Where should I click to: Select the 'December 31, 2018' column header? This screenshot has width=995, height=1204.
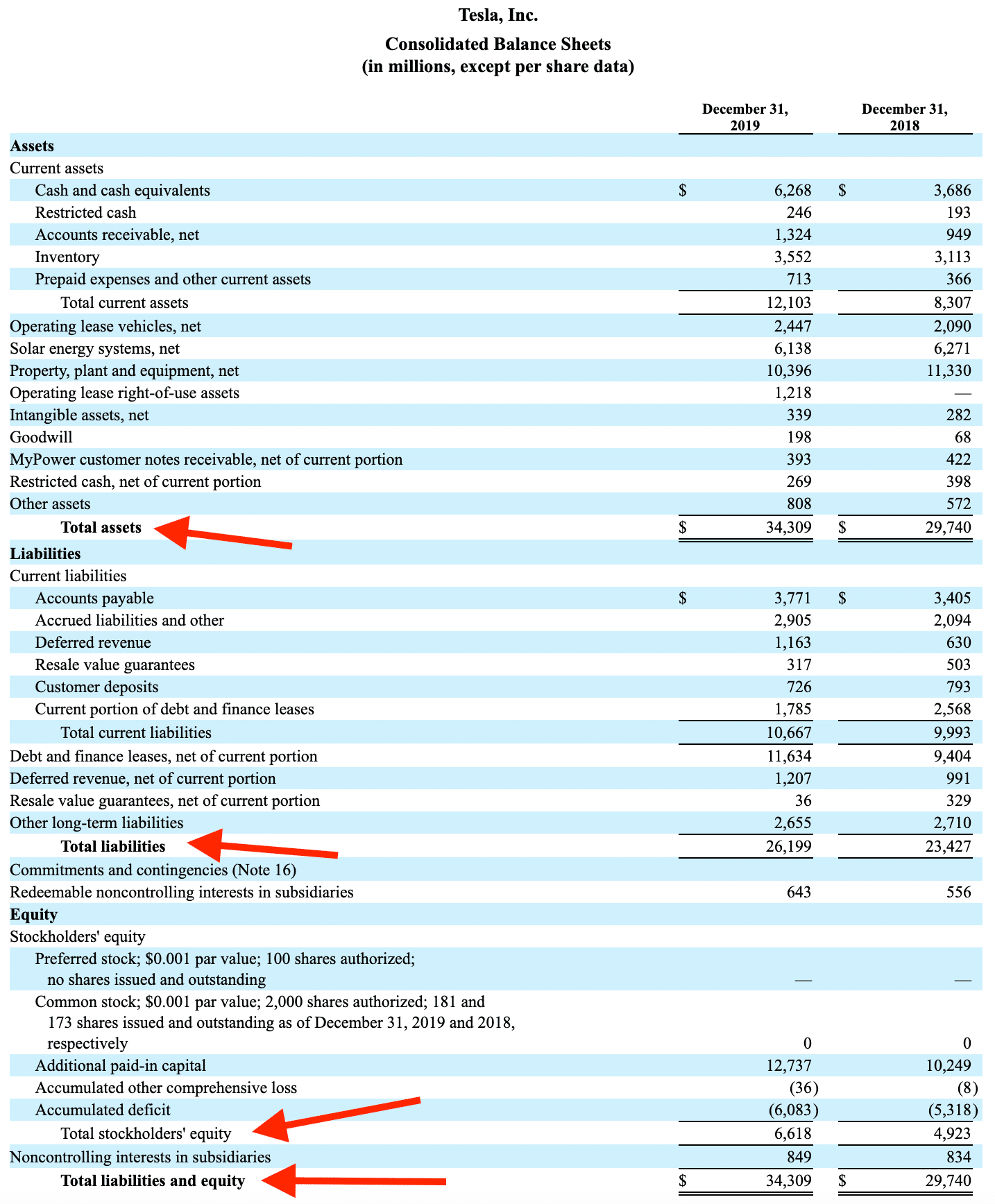coord(905,117)
